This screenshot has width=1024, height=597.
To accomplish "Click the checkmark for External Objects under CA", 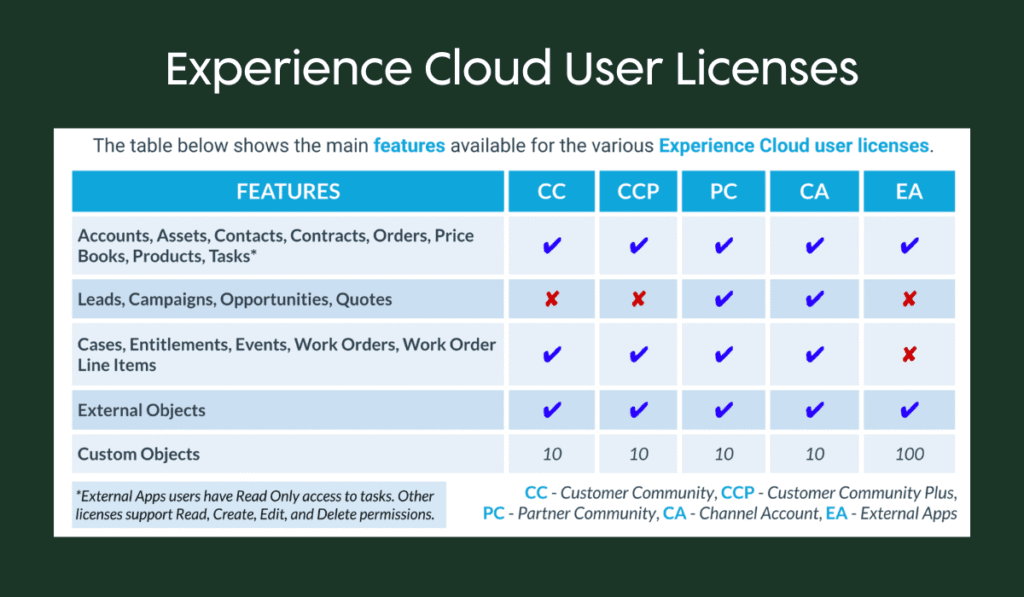I will [x=814, y=410].
